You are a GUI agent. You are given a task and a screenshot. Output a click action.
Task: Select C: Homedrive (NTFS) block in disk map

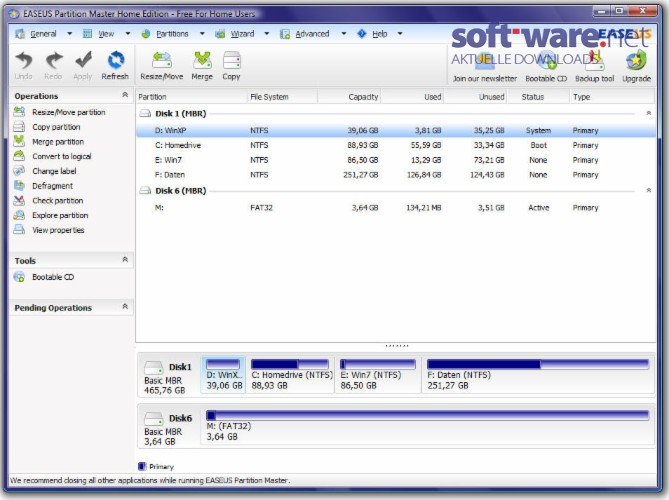pos(291,375)
